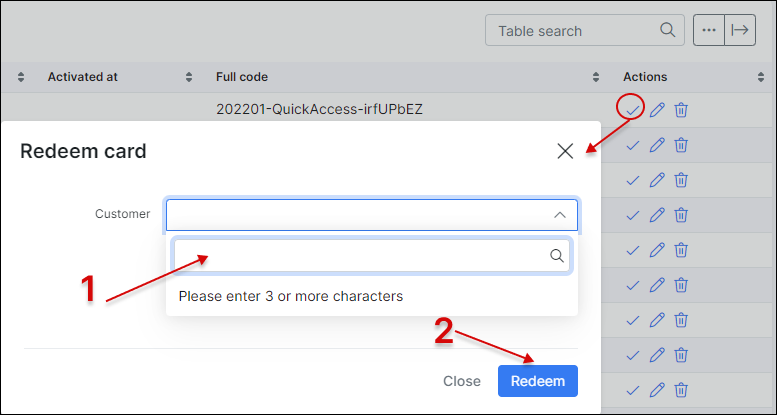Sort by the Activated at column arrows
This screenshot has height=415, width=777.
(189, 77)
